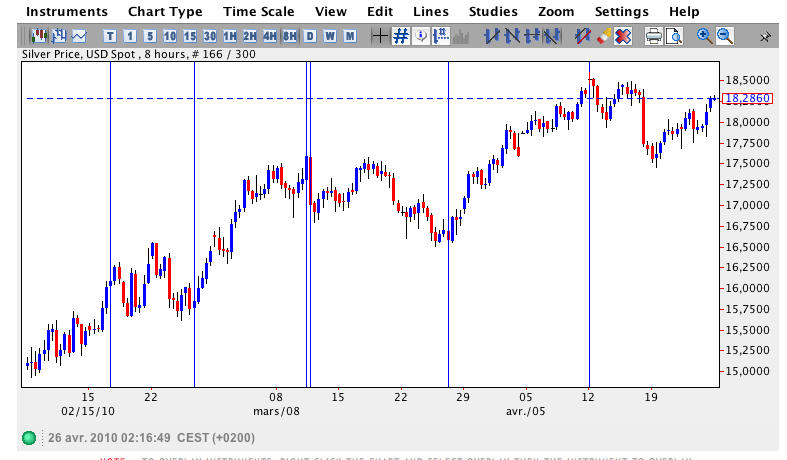This screenshot has height=460, width=787.
Task: Click the eraser tool icon
Action: point(603,36)
